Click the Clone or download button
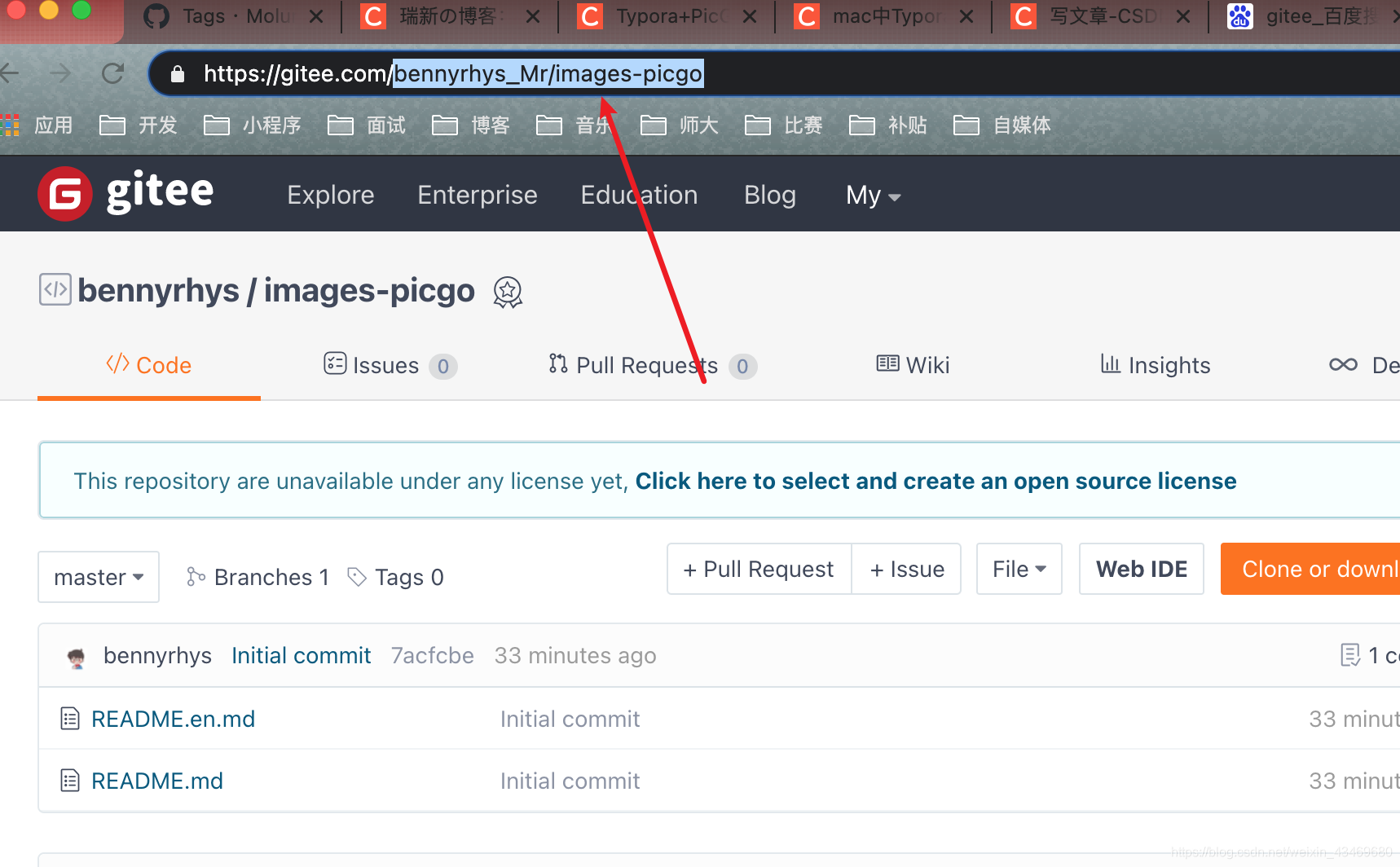 tap(1310, 569)
